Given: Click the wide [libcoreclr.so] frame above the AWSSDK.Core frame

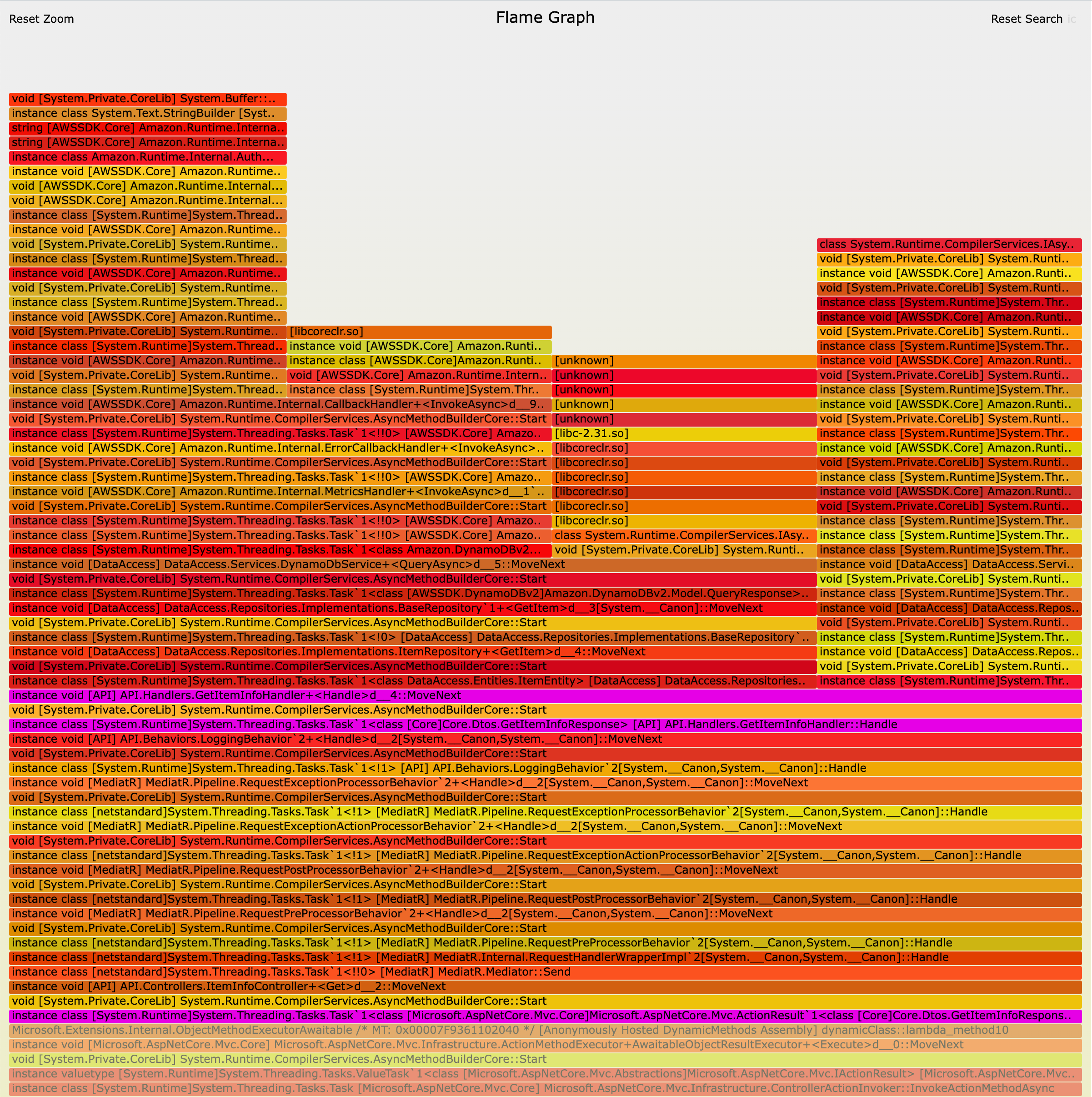Looking at the screenshot, I should 419,332.
